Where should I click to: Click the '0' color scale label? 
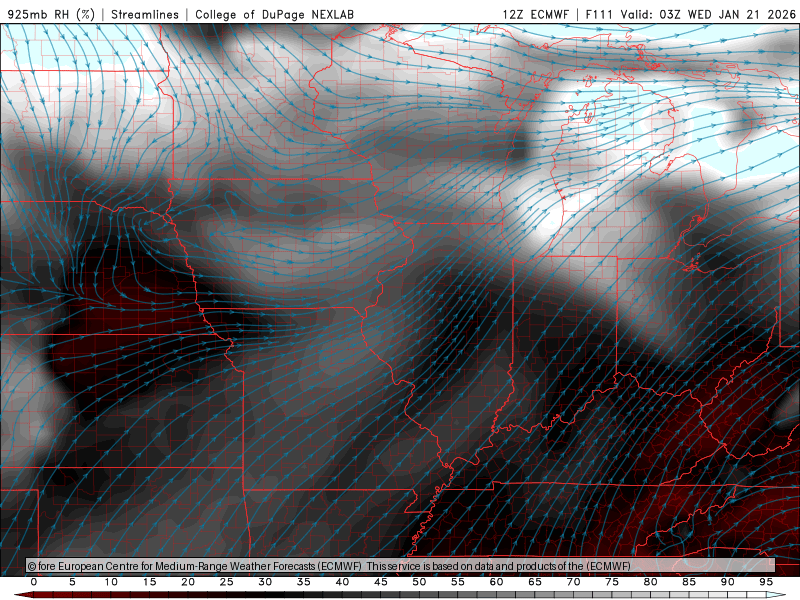click(34, 582)
